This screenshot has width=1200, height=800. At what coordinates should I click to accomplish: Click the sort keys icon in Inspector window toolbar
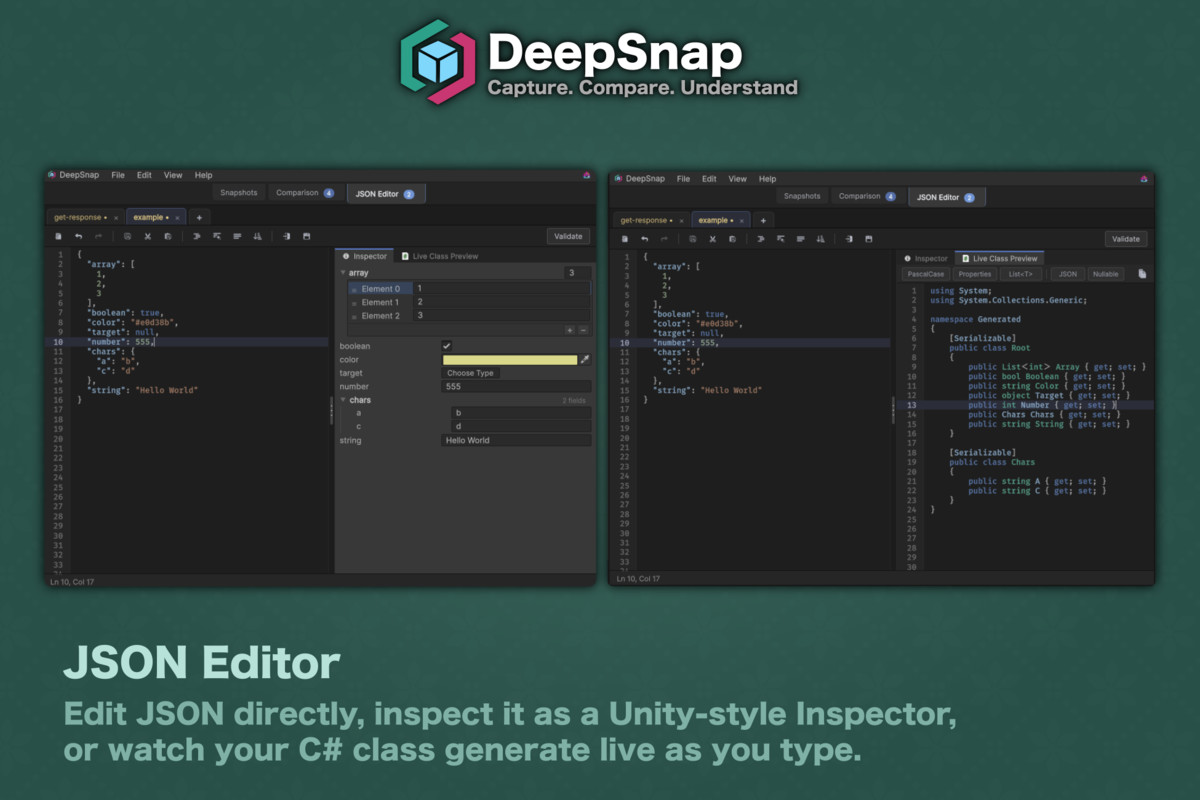257,236
